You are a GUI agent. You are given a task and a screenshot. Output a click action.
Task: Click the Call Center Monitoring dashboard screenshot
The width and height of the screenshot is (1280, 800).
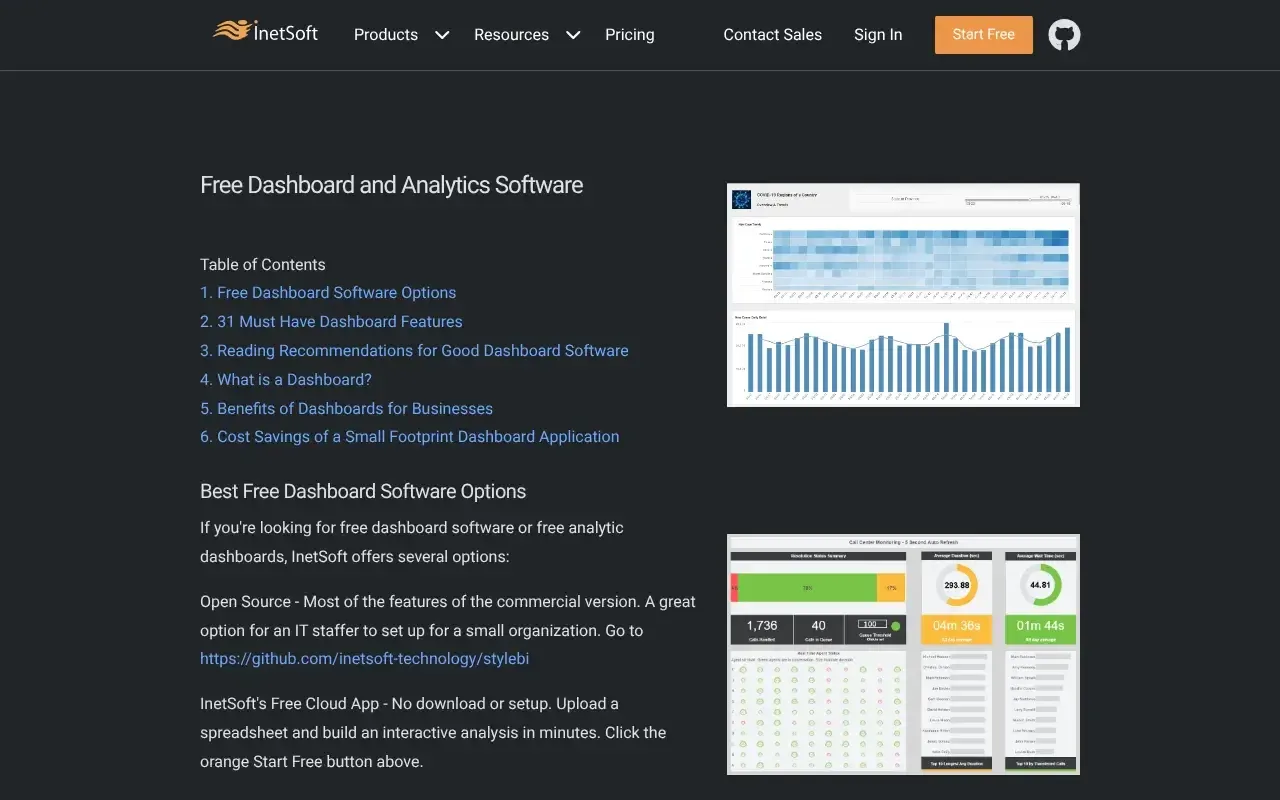pyautogui.click(x=902, y=654)
